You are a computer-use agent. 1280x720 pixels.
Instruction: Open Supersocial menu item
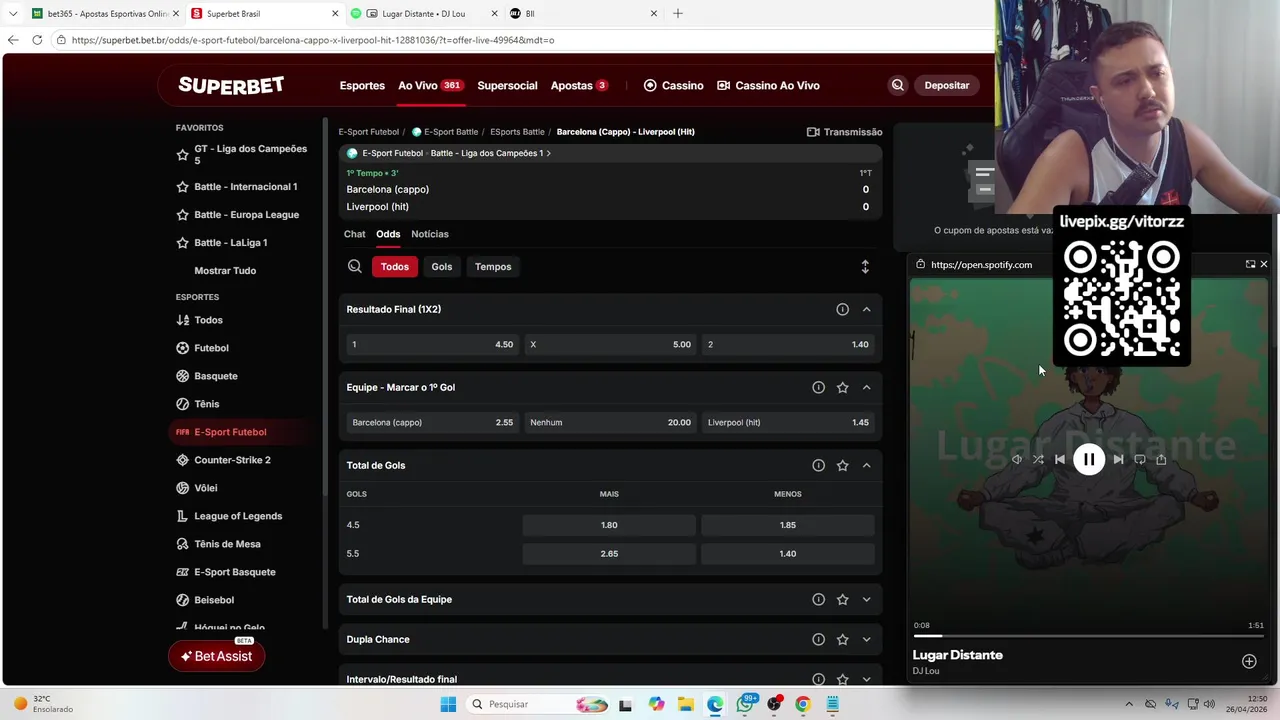507,85
